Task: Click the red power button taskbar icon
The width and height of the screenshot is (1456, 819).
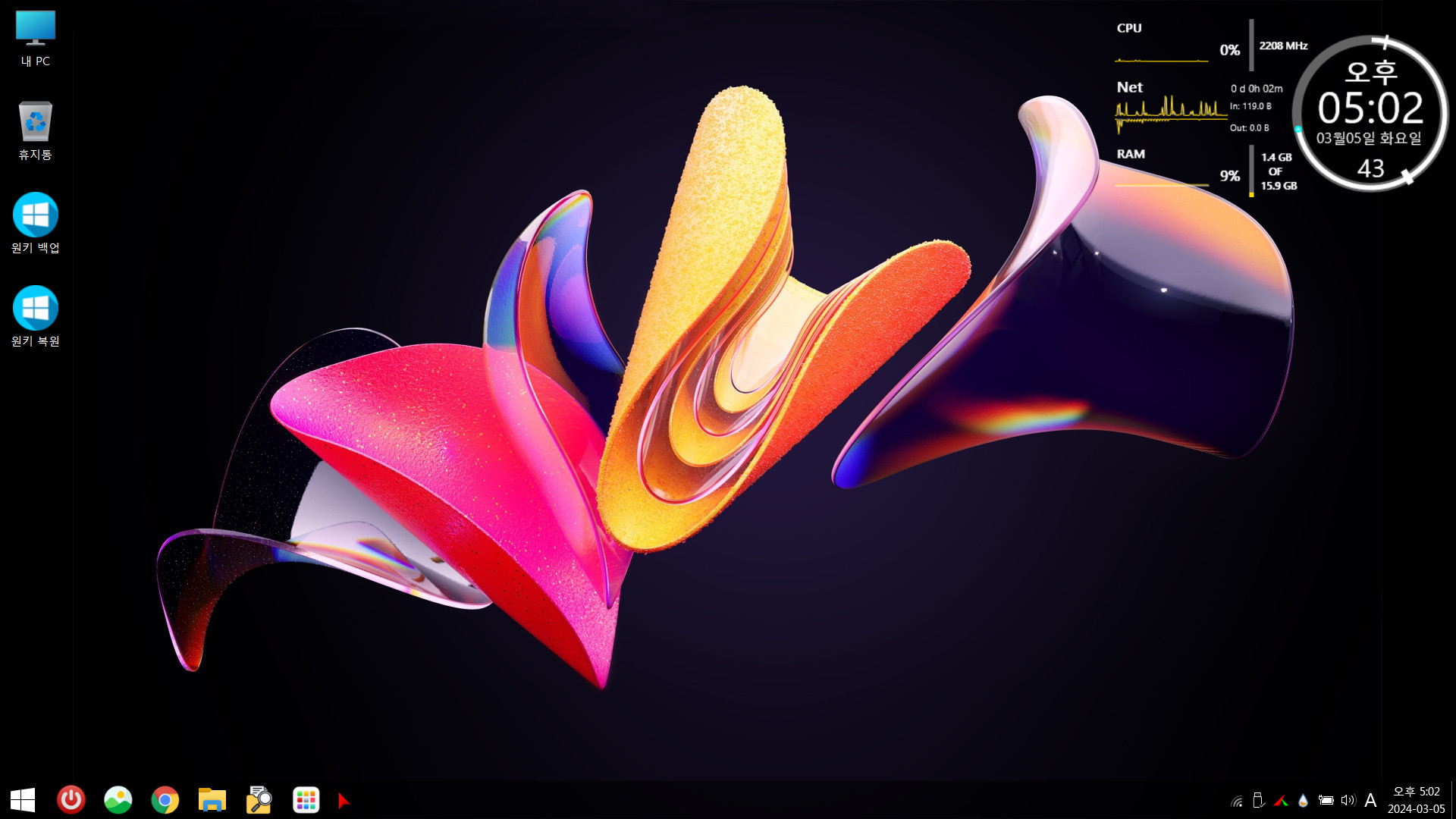Action: click(71, 800)
